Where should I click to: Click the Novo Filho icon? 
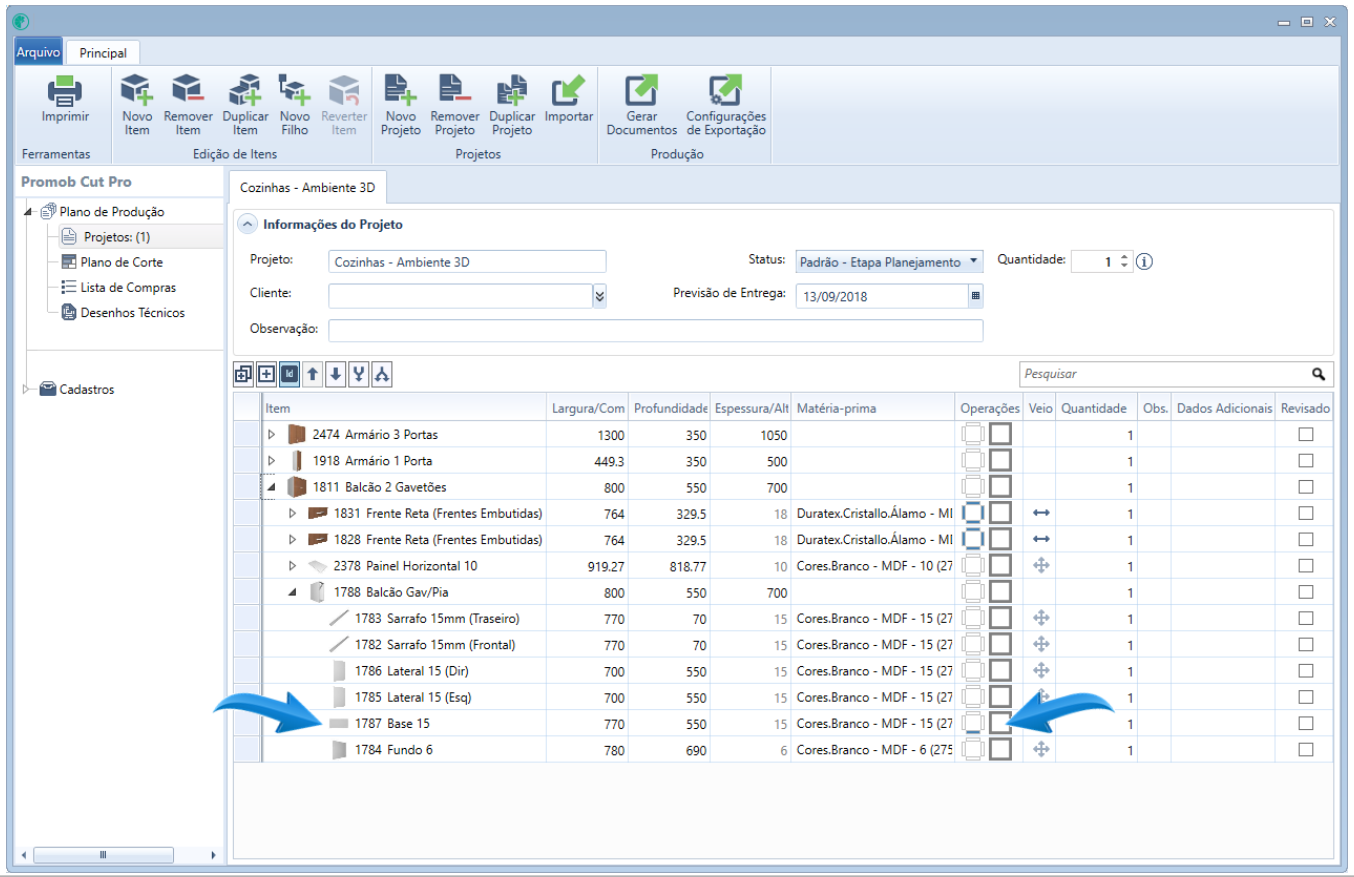tap(294, 91)
